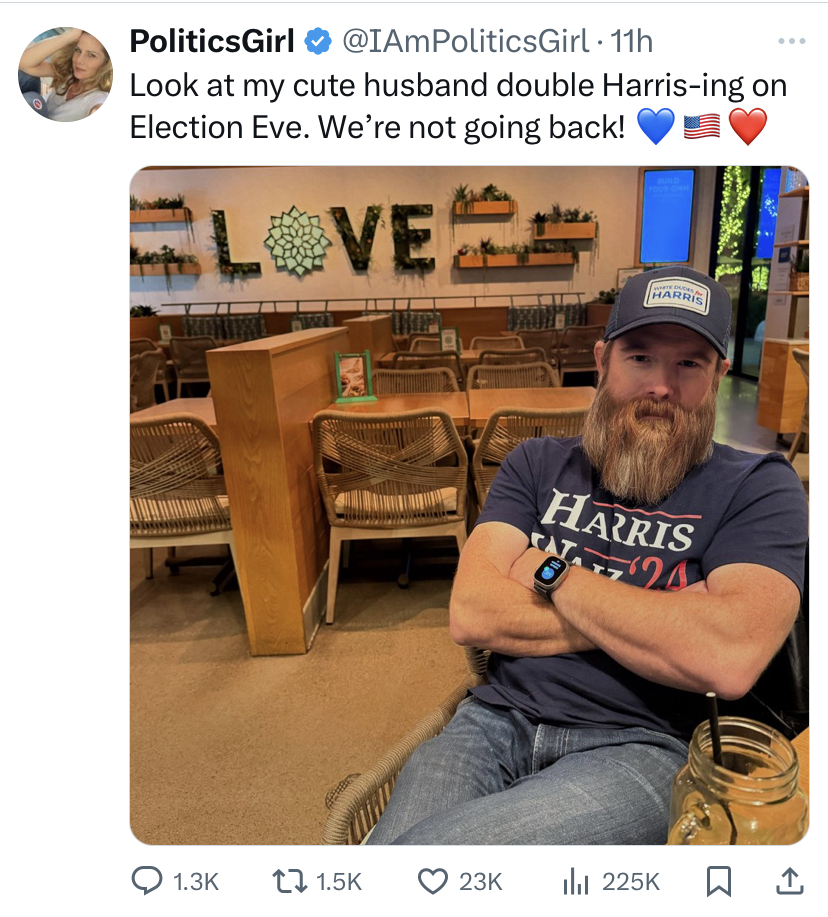Open the reply comment icon
The image size is (828, 917).
[146, 881]
